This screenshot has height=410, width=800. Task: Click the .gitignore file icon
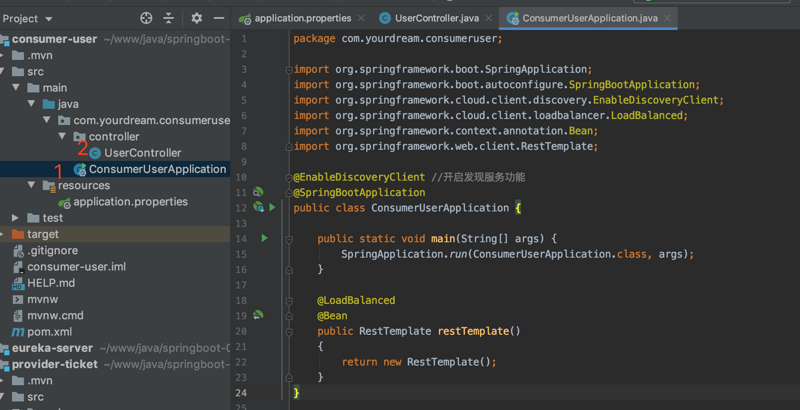point(18,251)
